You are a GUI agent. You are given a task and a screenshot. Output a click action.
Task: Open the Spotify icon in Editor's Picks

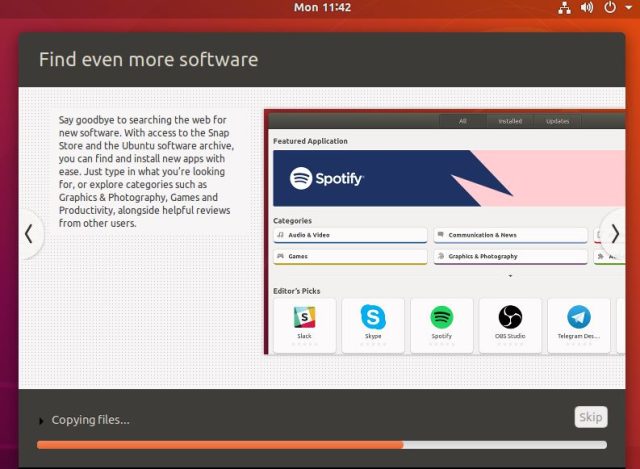[441, 318]
